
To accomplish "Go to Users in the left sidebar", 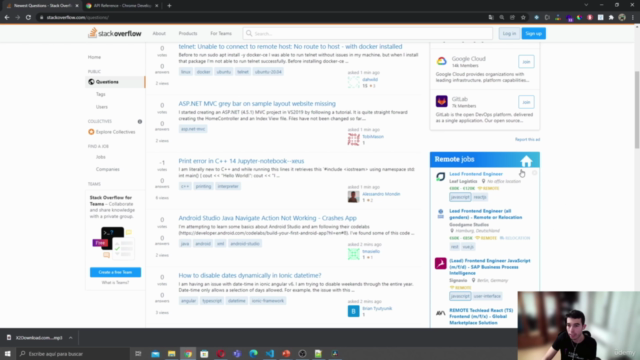I will coord(102,107).
